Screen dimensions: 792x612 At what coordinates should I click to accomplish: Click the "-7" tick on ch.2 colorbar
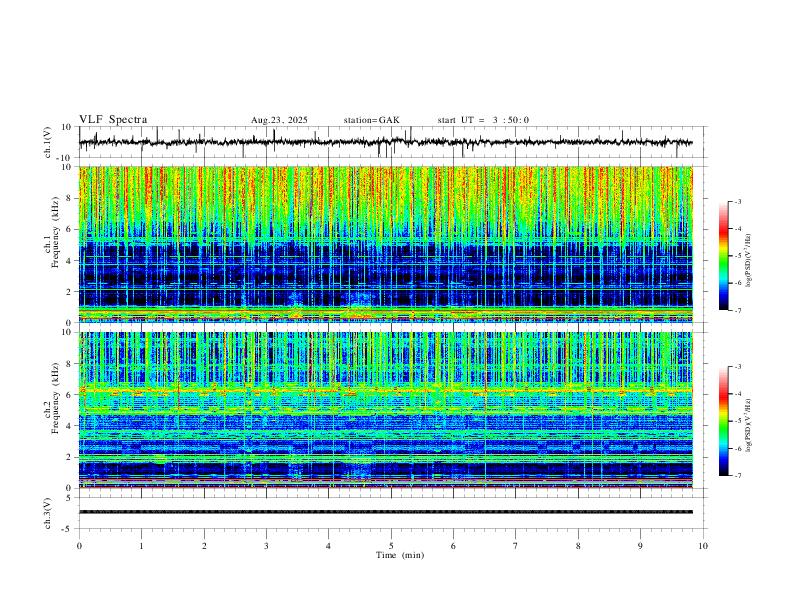point(738,476)
